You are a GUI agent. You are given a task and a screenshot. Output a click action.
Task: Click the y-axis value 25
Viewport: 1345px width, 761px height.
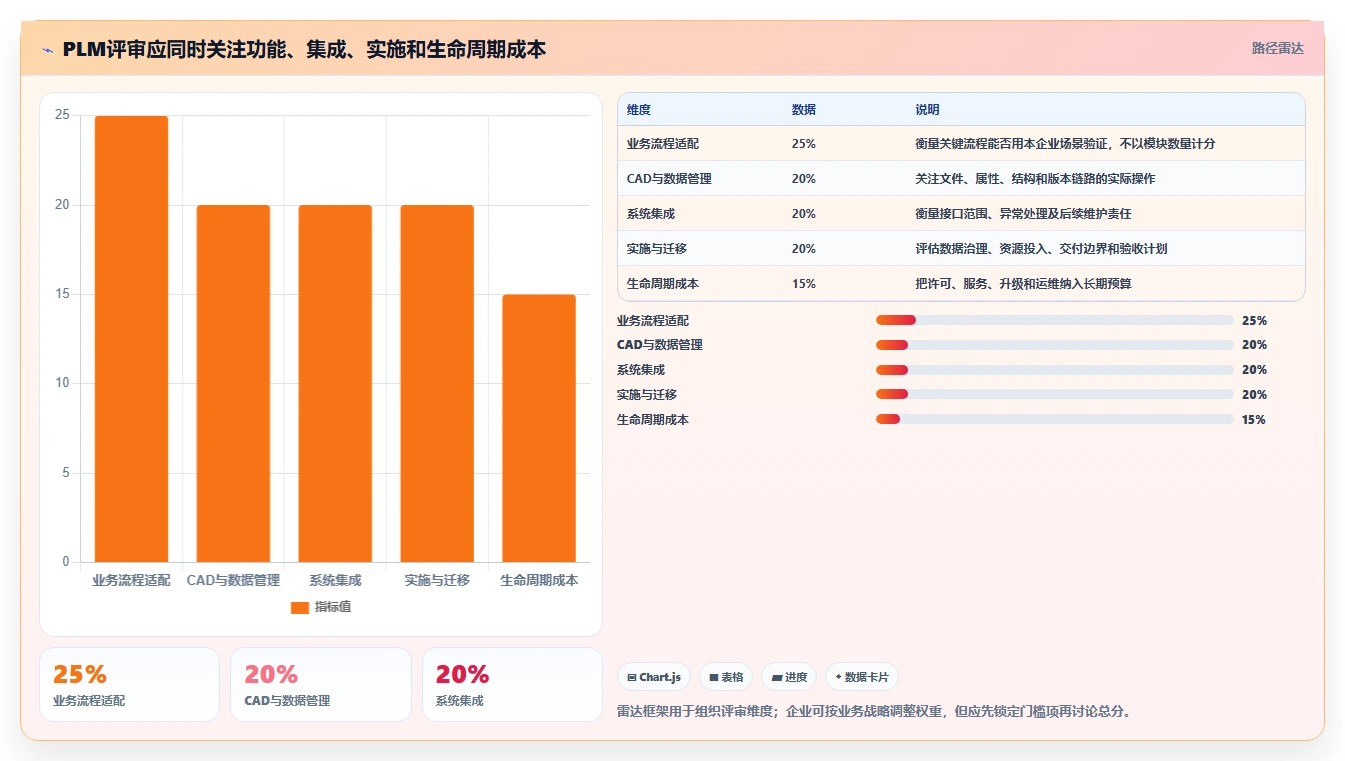pyautogui.click(x=62, y=115)
